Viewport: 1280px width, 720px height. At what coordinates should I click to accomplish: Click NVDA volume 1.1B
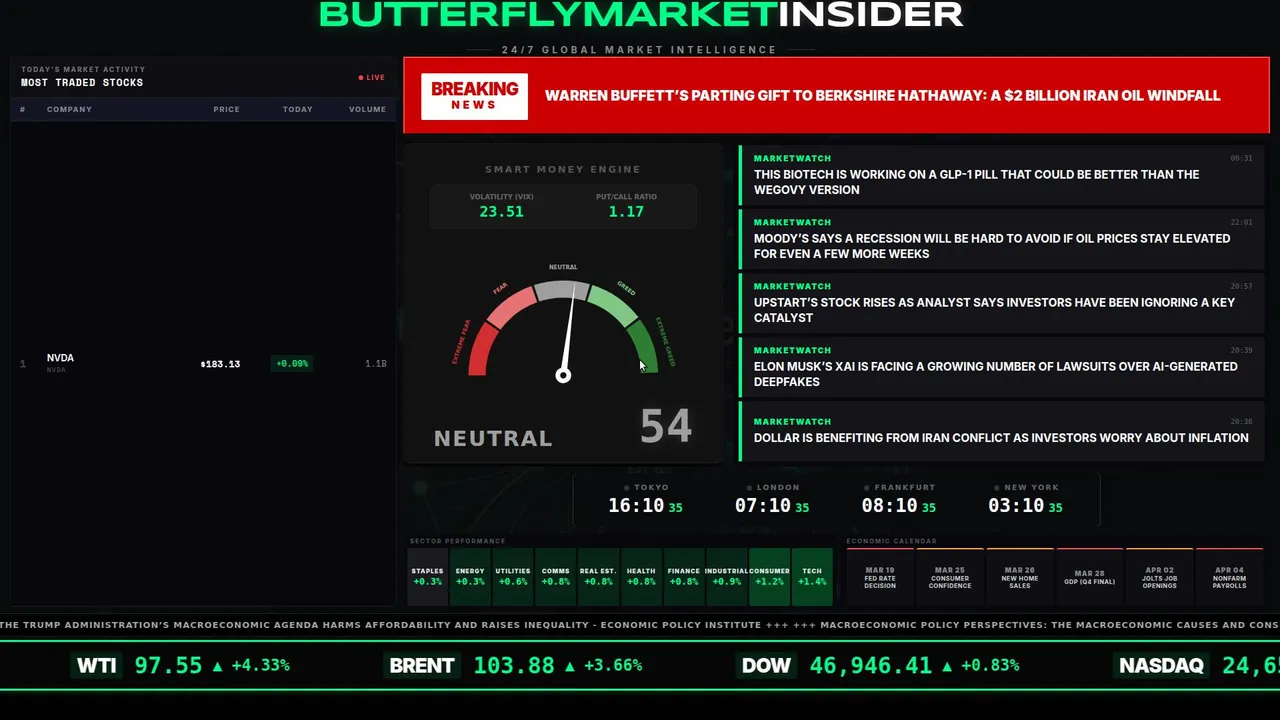(x=375, y=364)
